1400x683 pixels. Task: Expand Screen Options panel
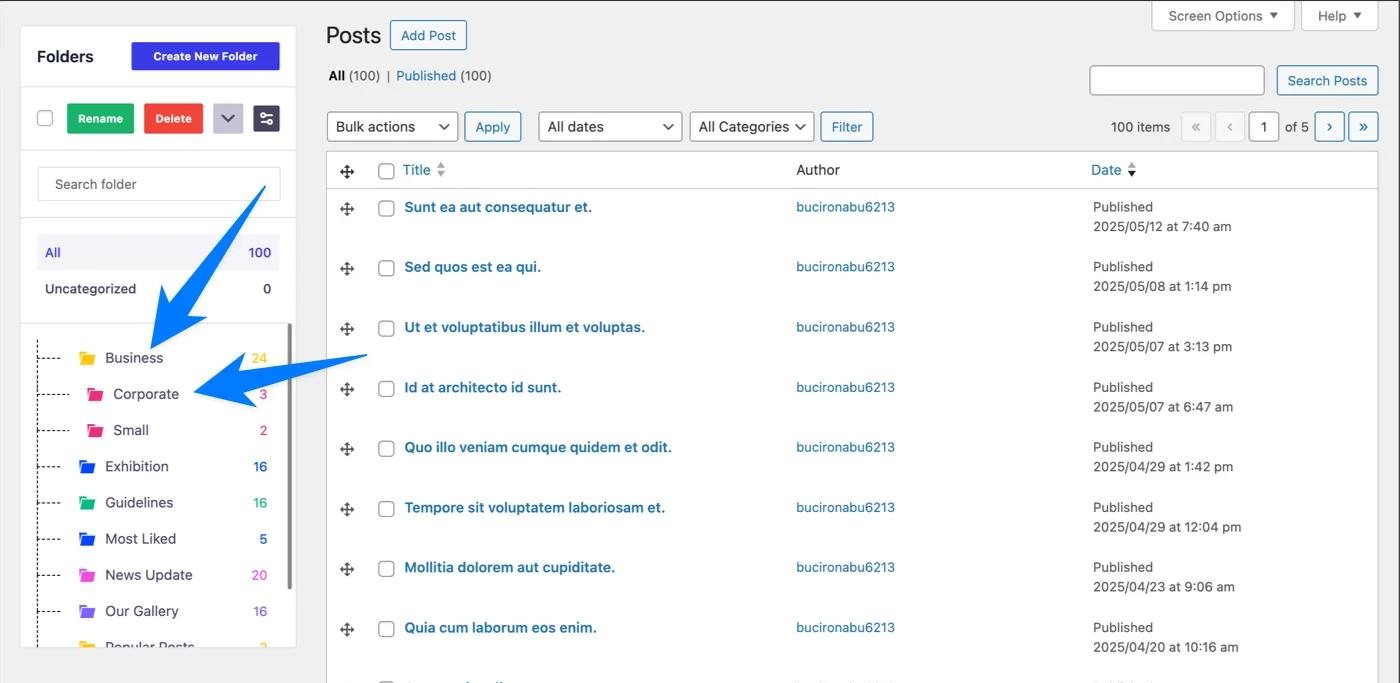1223,15
